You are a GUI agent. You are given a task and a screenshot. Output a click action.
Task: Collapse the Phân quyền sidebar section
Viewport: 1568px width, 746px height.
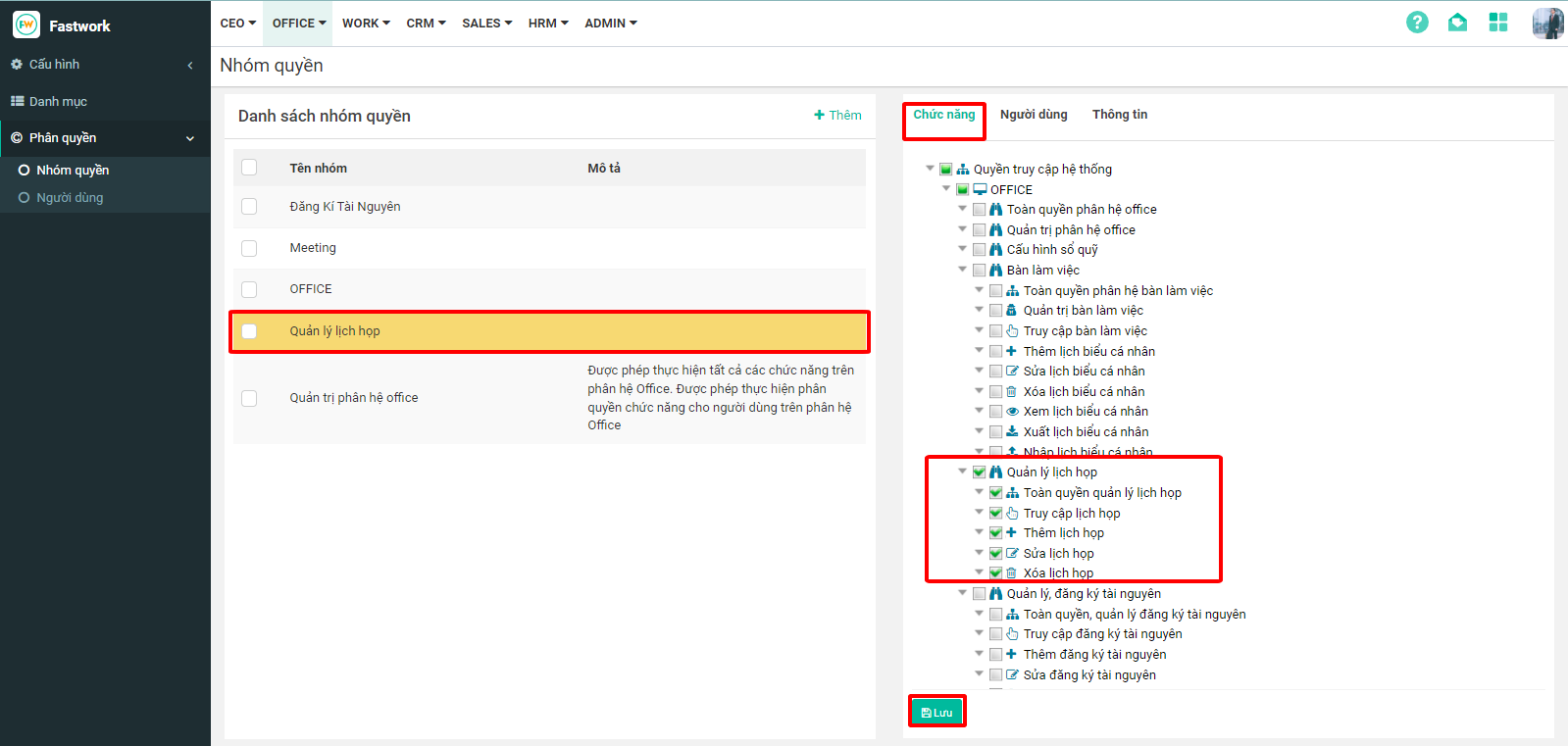pos(190,138)
